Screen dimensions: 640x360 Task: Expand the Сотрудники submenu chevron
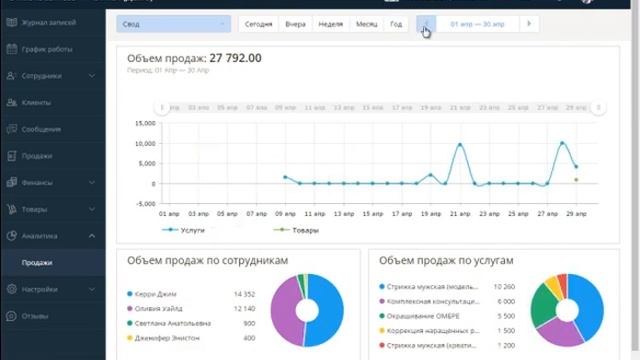point(92,76)
